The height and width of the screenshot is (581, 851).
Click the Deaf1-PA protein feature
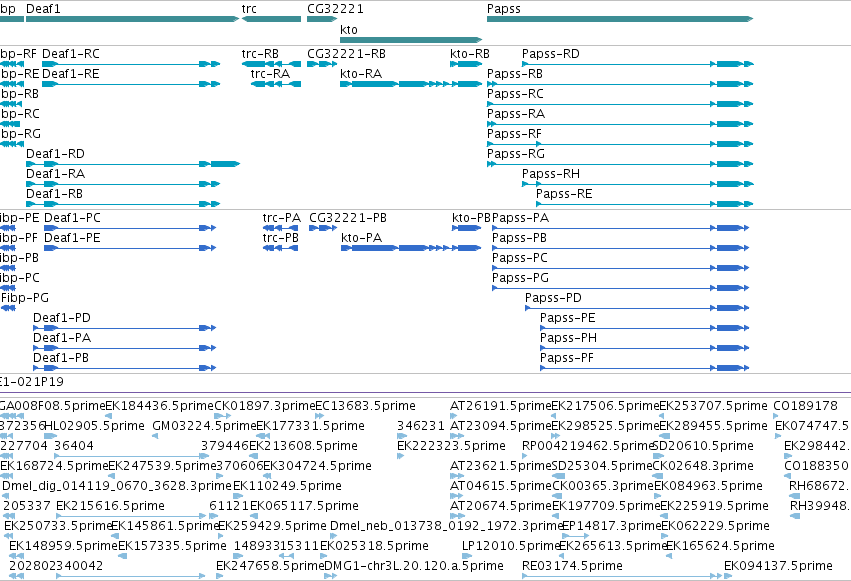125,348
